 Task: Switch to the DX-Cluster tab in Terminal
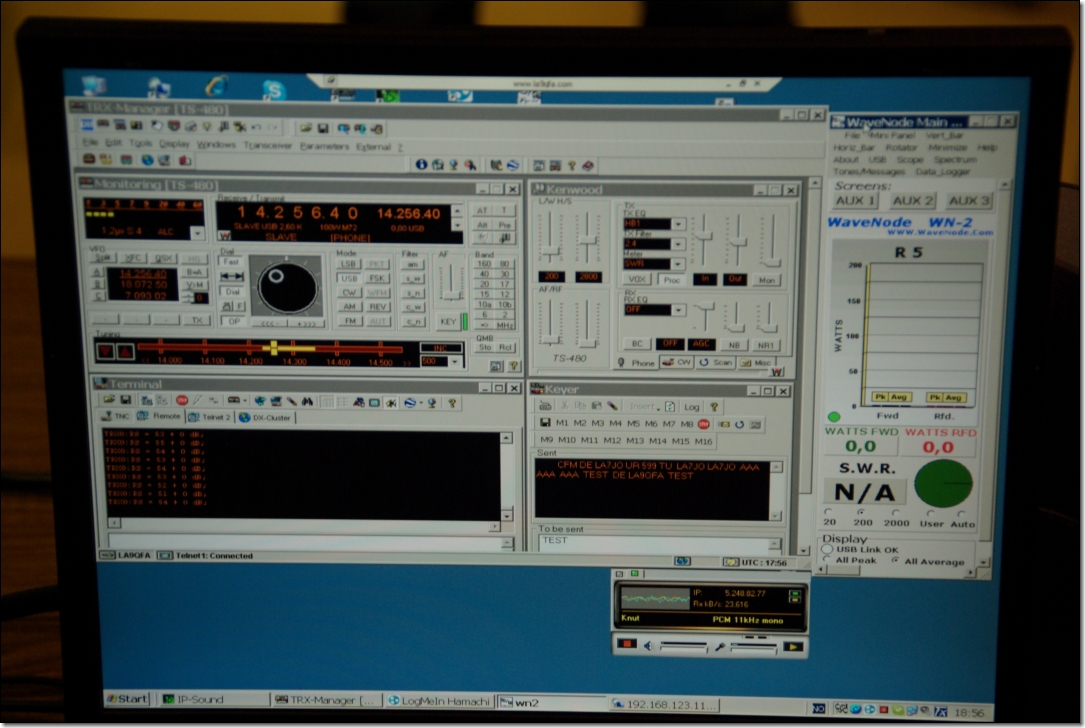coord(265,417)
